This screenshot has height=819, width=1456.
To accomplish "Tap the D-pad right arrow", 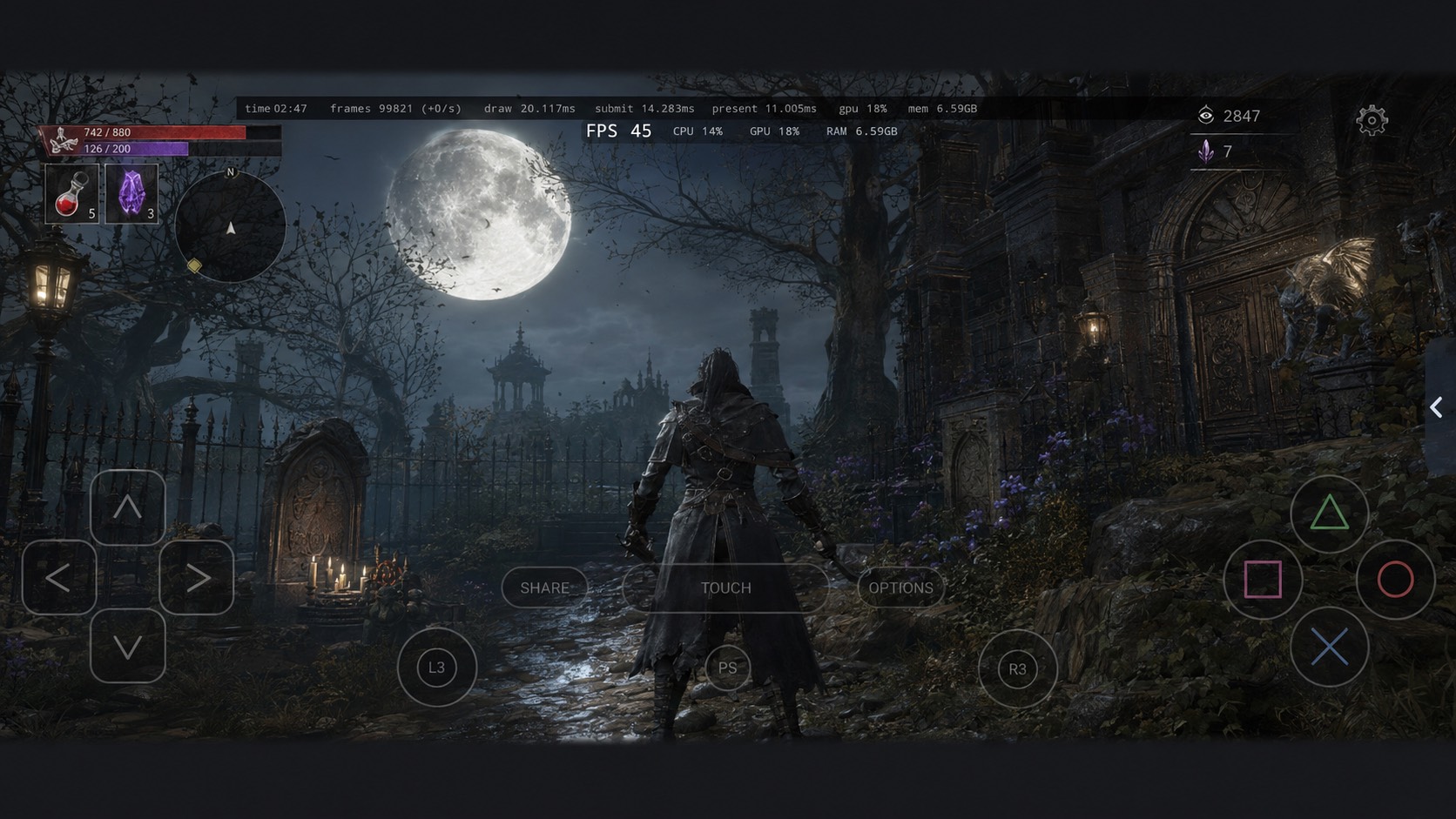I will 197,577.
